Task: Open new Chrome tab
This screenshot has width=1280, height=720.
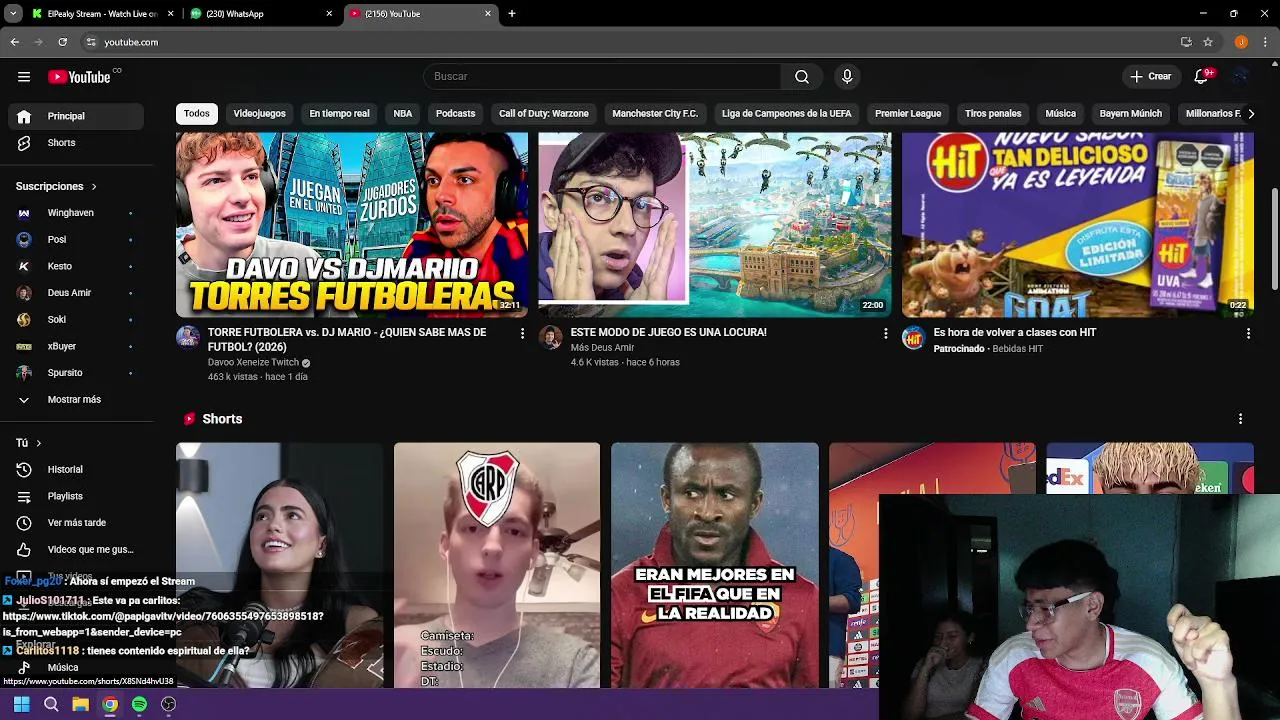Action: 512,14
